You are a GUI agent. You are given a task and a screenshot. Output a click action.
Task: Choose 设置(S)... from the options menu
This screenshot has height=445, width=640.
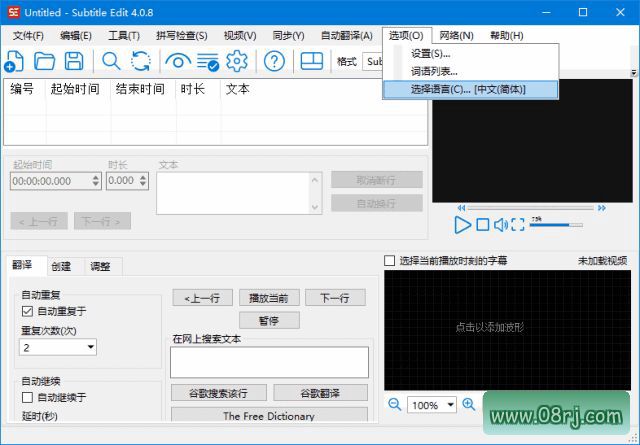coord(471,53)
